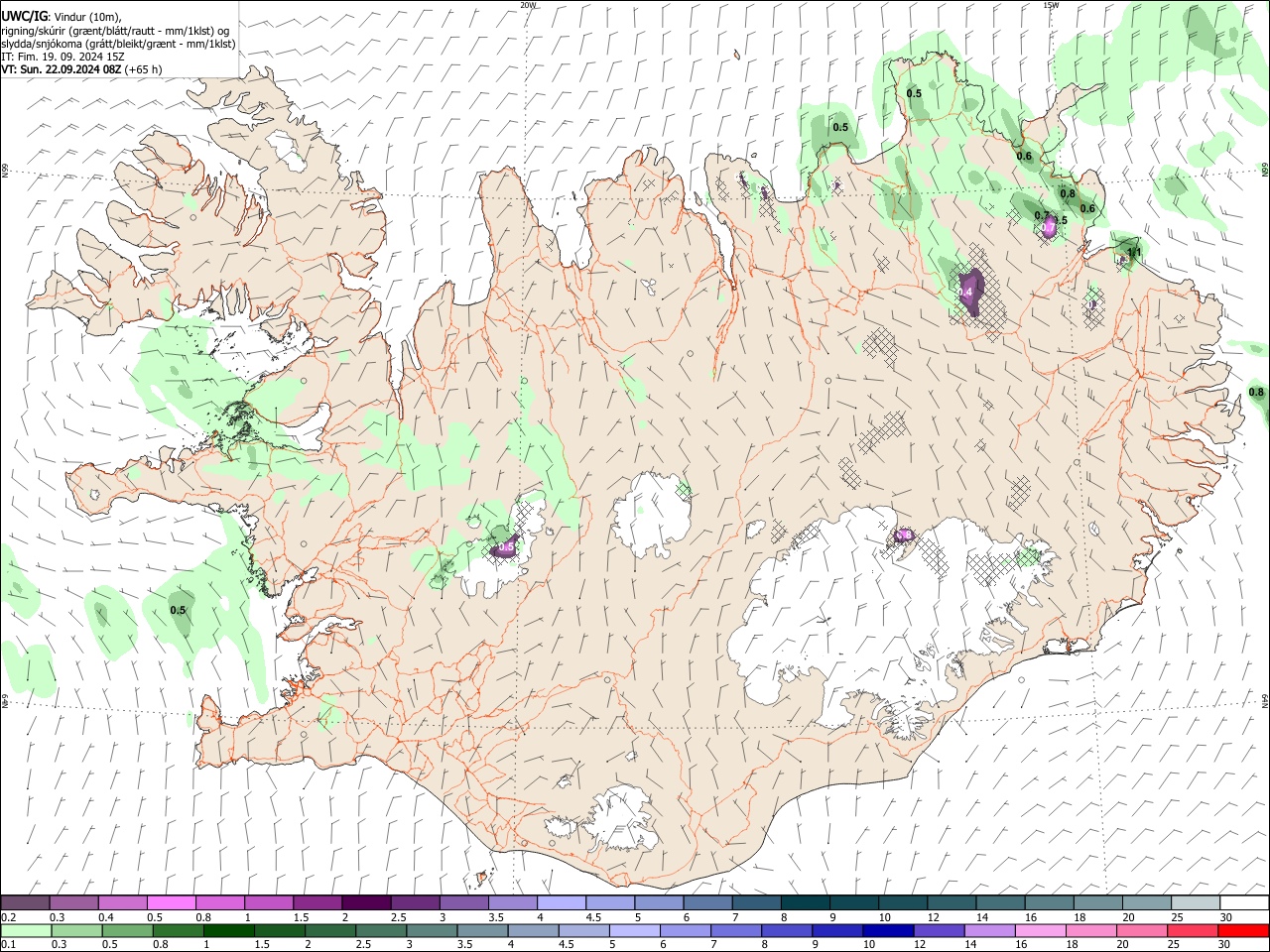
Task: Click the crimson swatch labeled 25 in the rain scale
Action: pos(1193,930)
